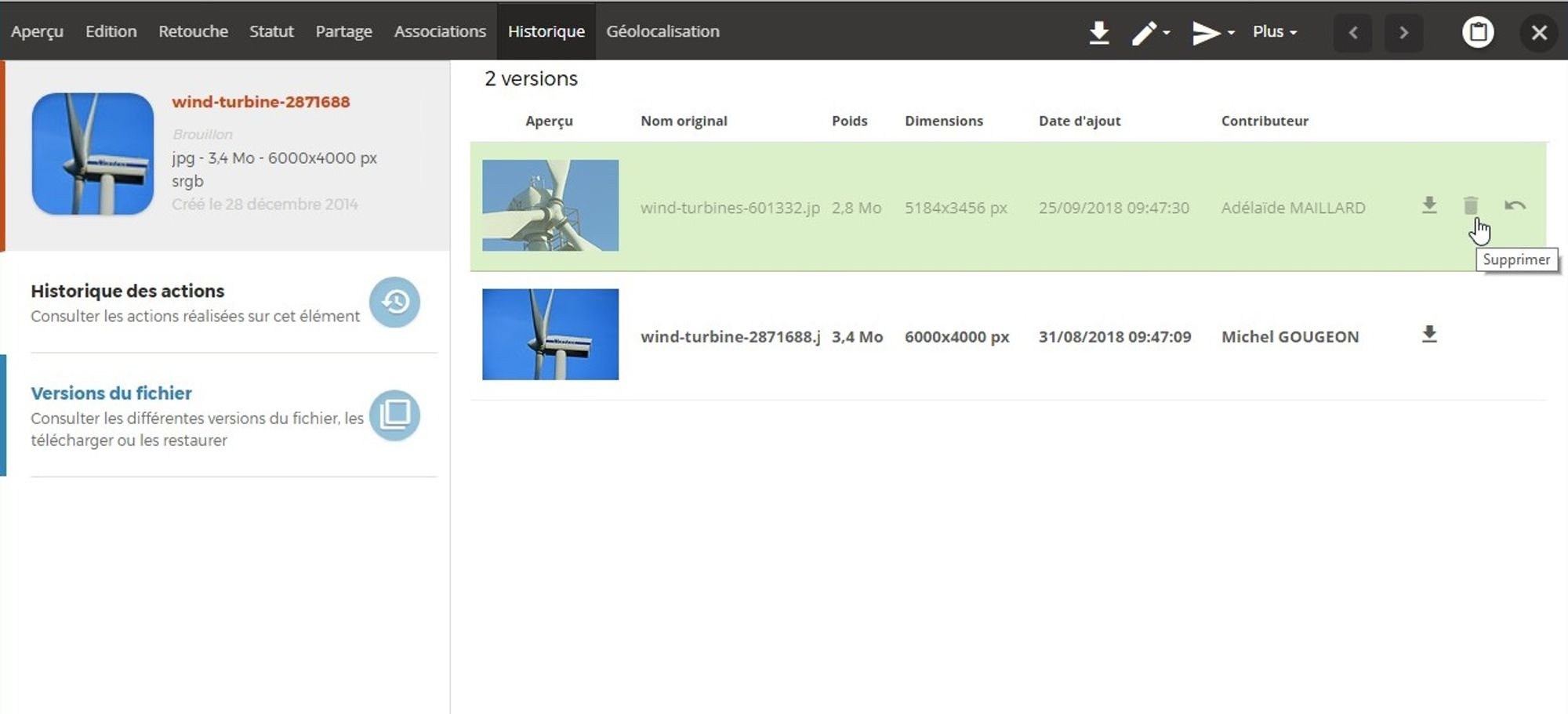Go to previous item with left chevron
This screenshot has height=714, width=1568.
point(1352,32)
